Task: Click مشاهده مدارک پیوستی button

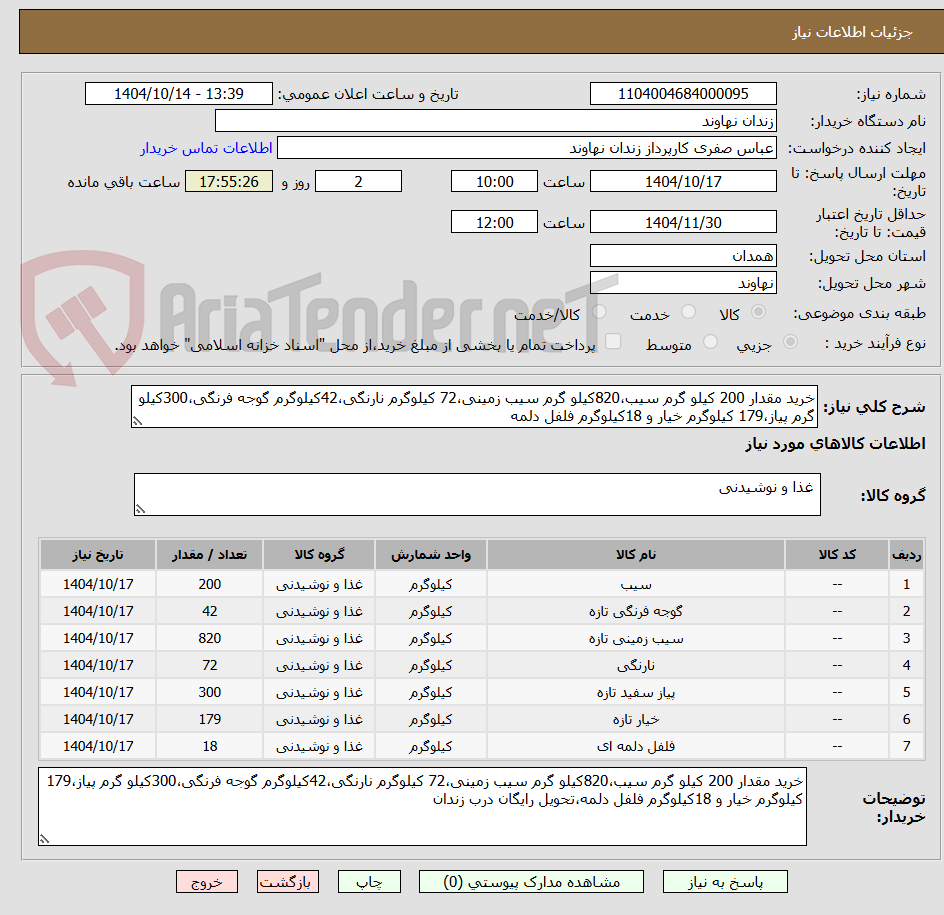Action: [x=531, y=882]
